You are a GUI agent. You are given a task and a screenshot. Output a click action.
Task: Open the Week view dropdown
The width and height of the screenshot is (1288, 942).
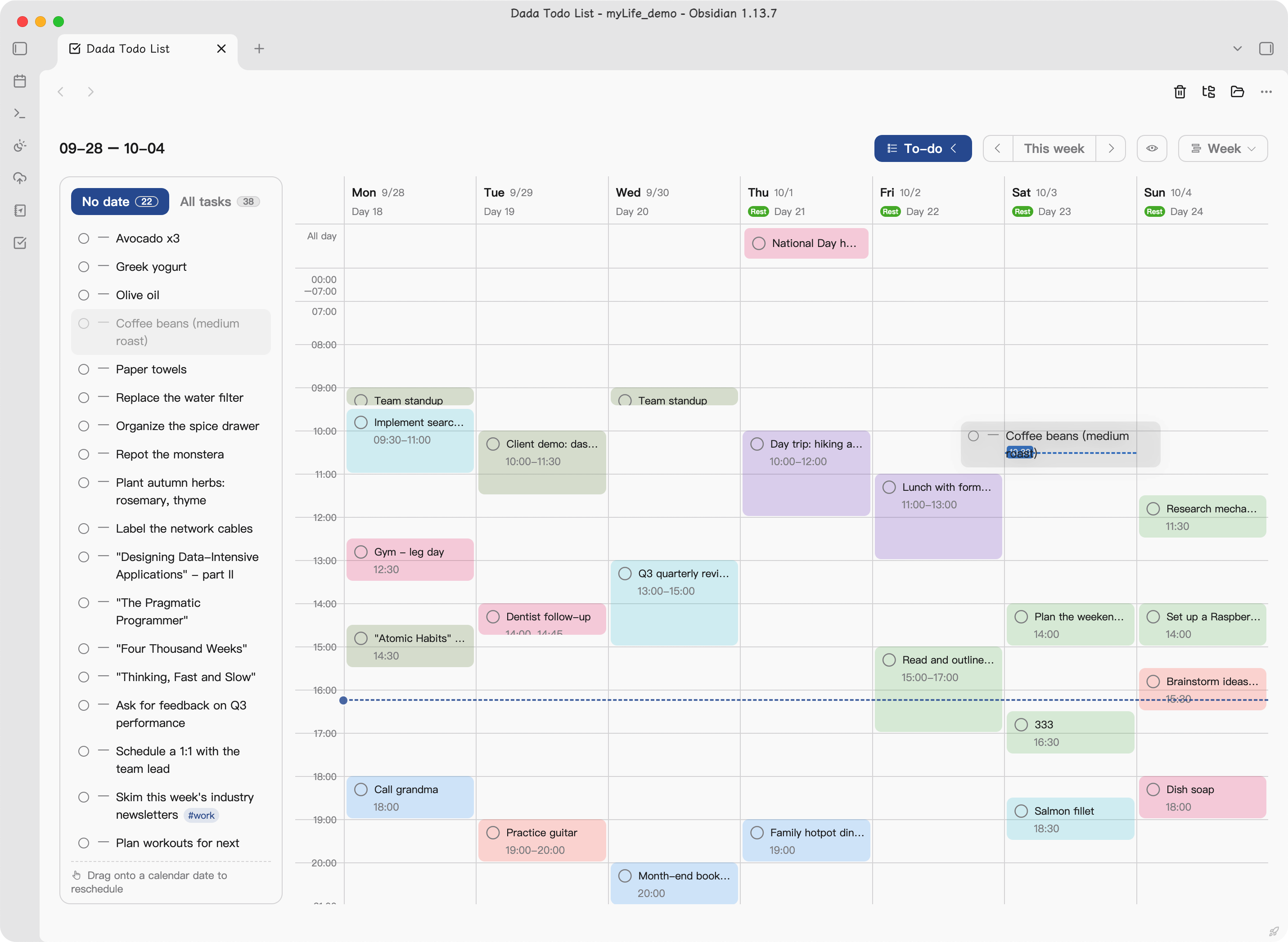coord(1222,148)
